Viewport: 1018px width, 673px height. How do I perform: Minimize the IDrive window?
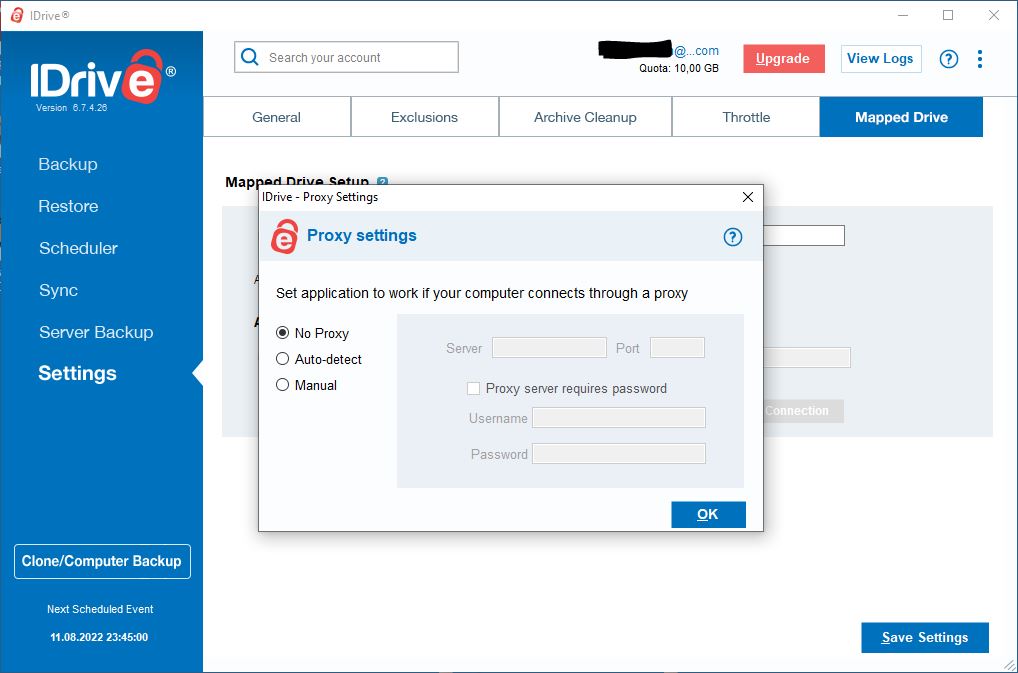tap(903, 15)
